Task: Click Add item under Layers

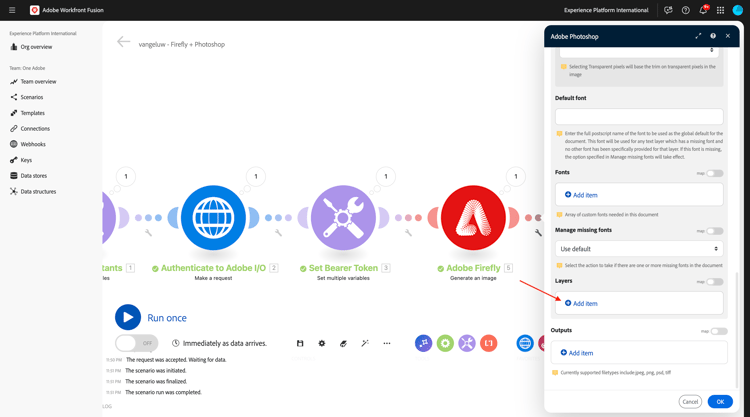Action: [x=581, y=303]
